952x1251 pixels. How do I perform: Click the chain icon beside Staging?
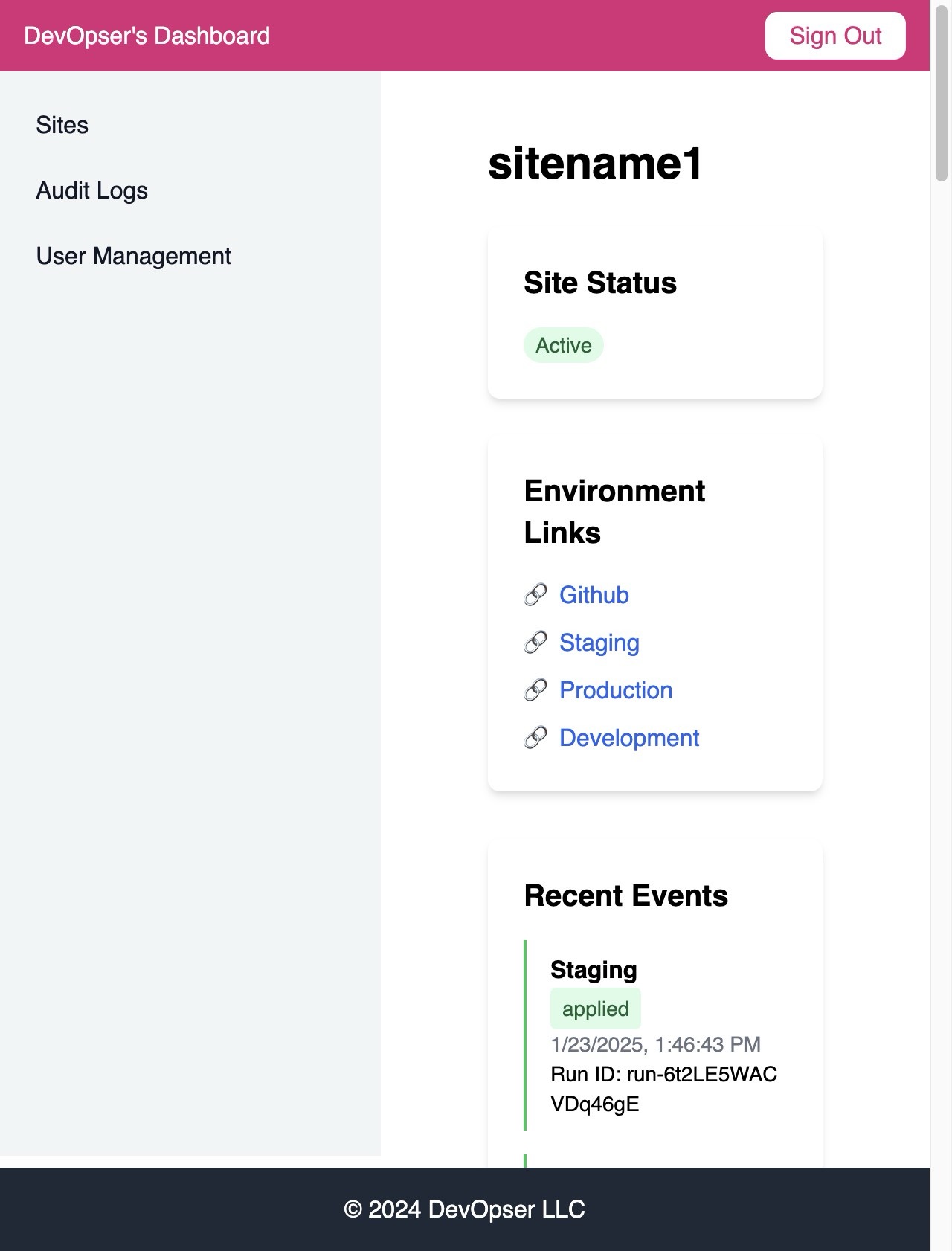535,643
